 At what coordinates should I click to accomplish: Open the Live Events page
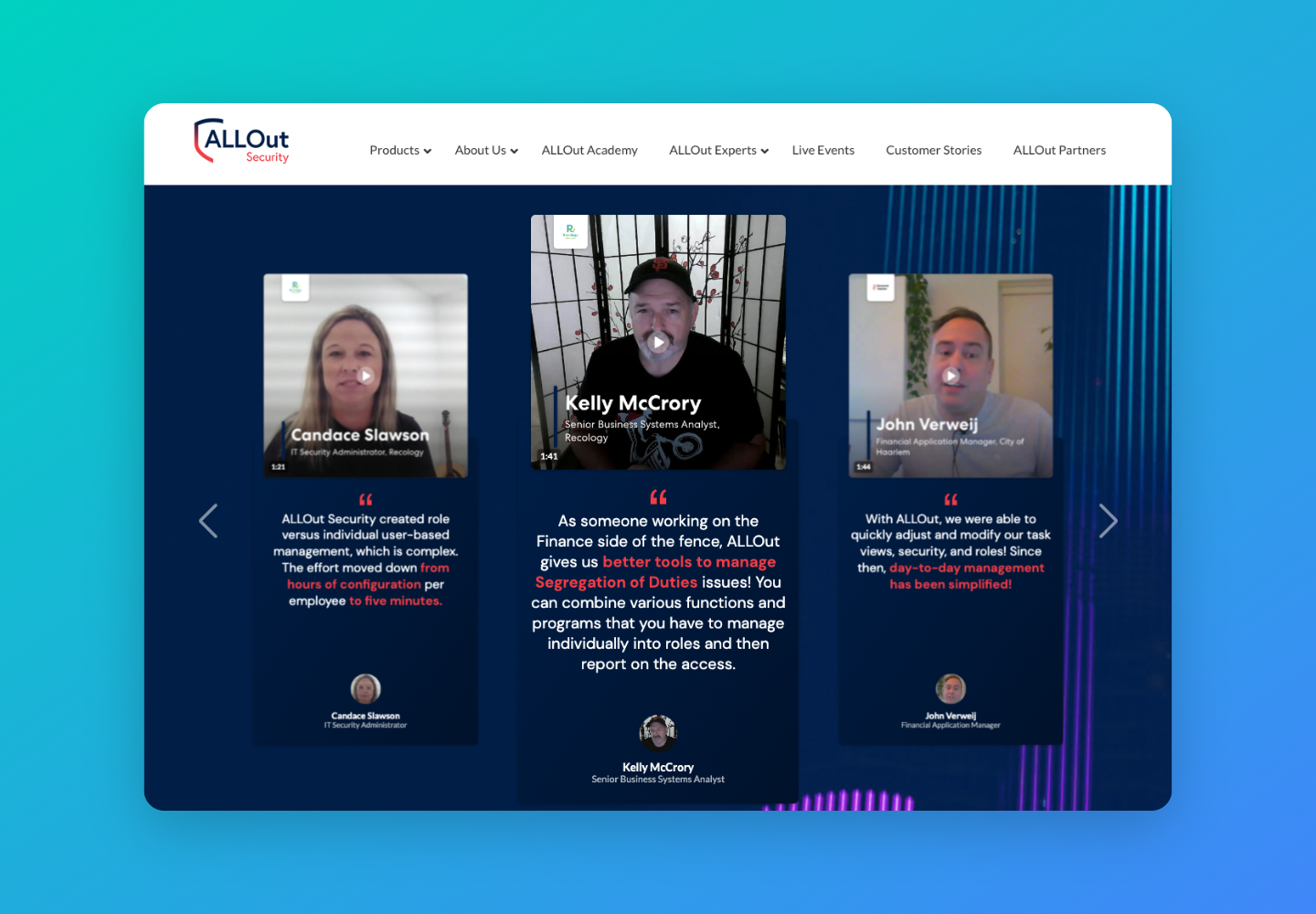click(822, 151)
